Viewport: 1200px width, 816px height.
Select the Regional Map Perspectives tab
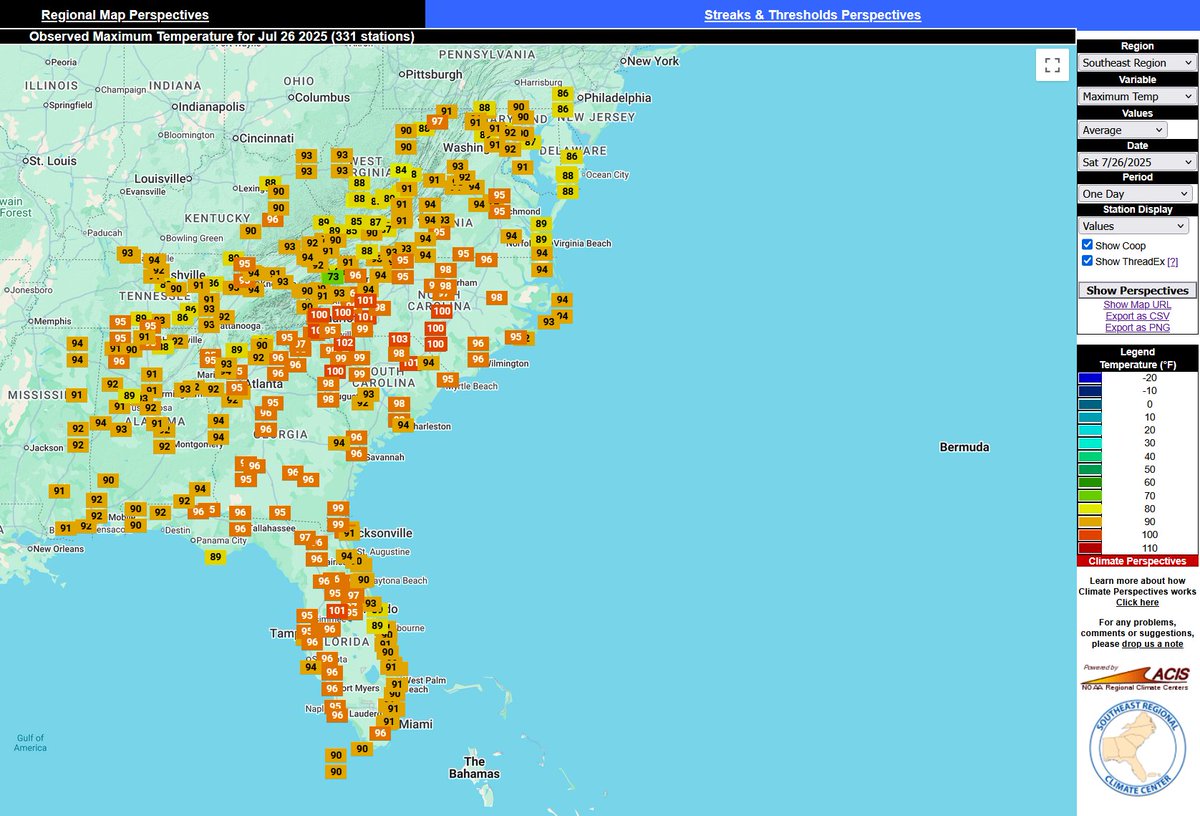pyautogui.click(x=123, y=14)
